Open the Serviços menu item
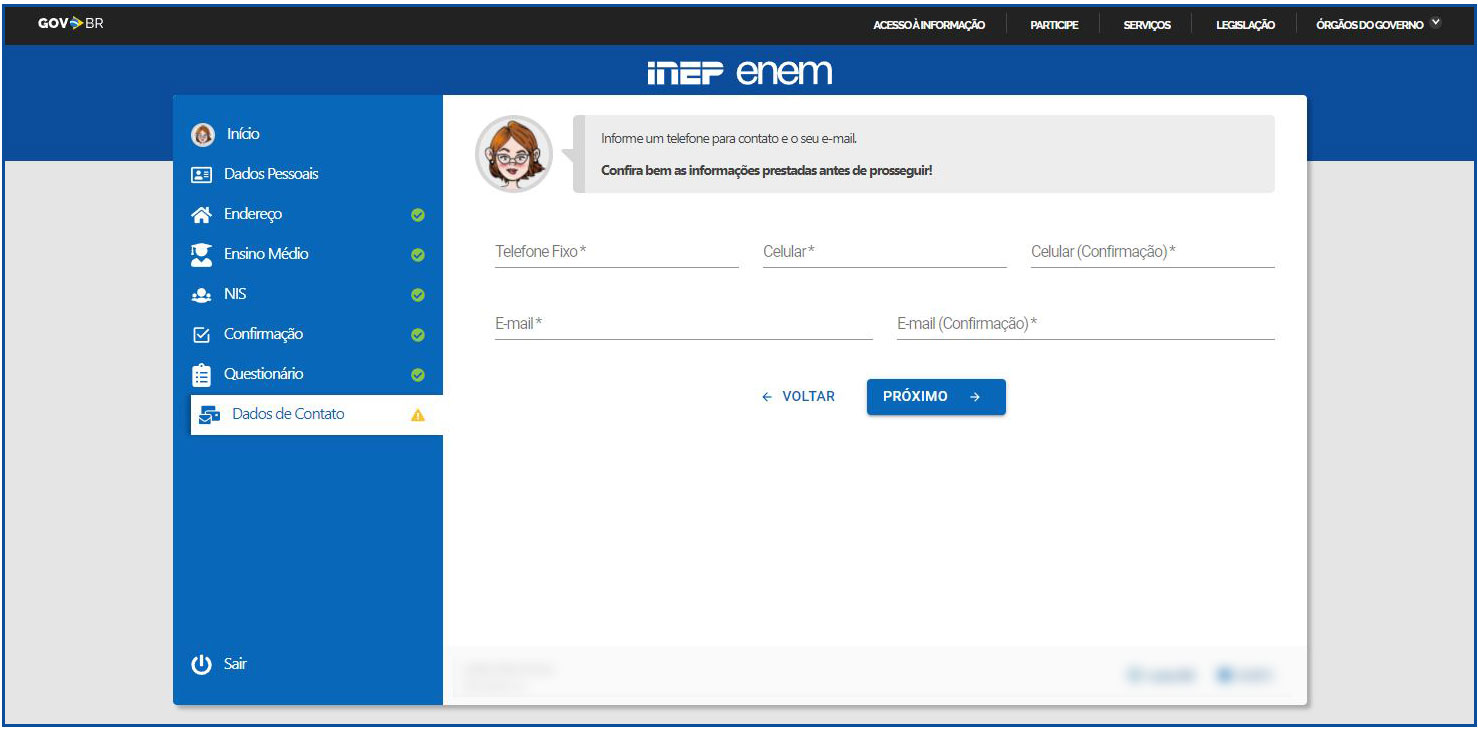This screenshot has width=1478, height=731. (1147, 25)
